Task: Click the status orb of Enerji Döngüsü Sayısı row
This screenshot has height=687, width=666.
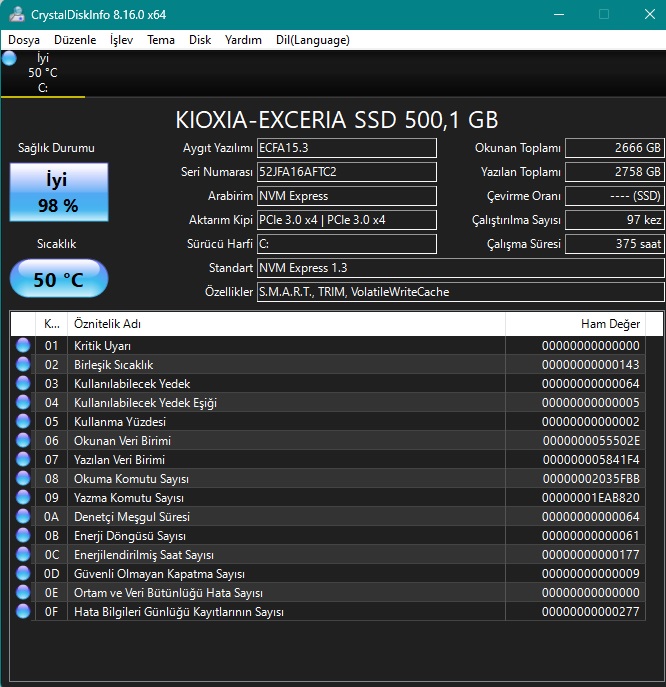Action: tap(23, 535)
